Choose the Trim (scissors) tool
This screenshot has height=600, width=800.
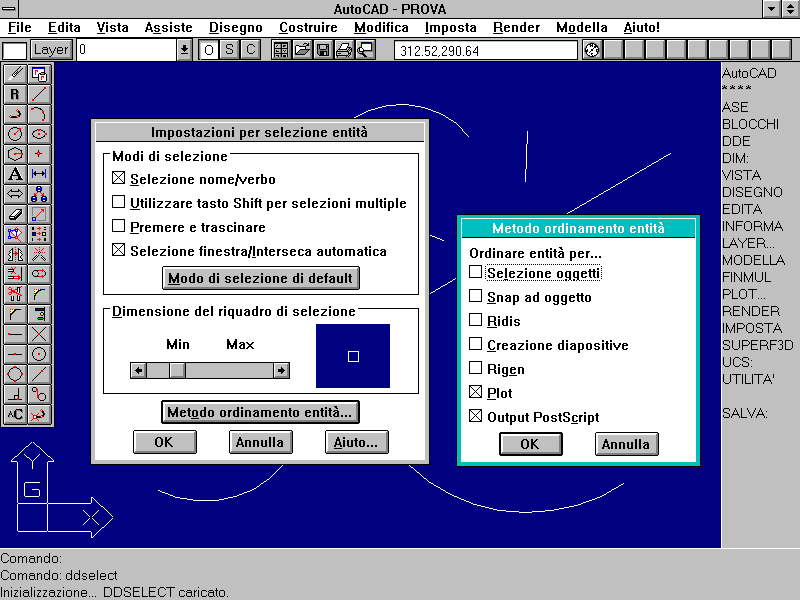pyautogui.click(x=15, y=294)
